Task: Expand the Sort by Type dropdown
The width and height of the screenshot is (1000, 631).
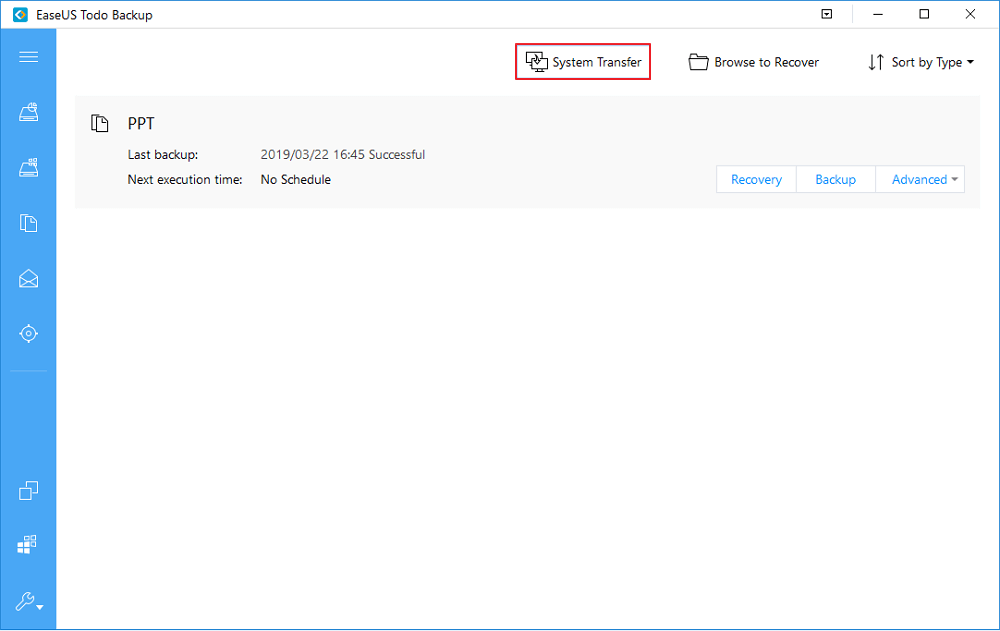Action: click(x=920, y=61)
